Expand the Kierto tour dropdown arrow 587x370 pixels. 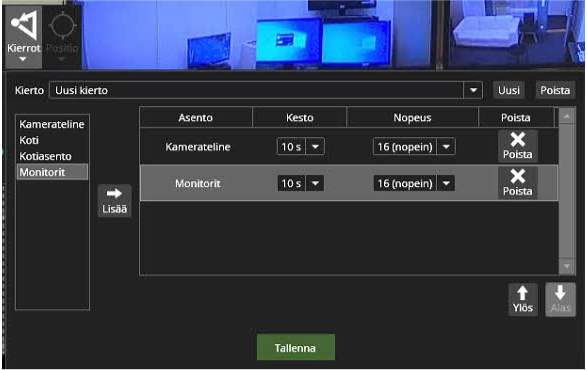[473, 90]
